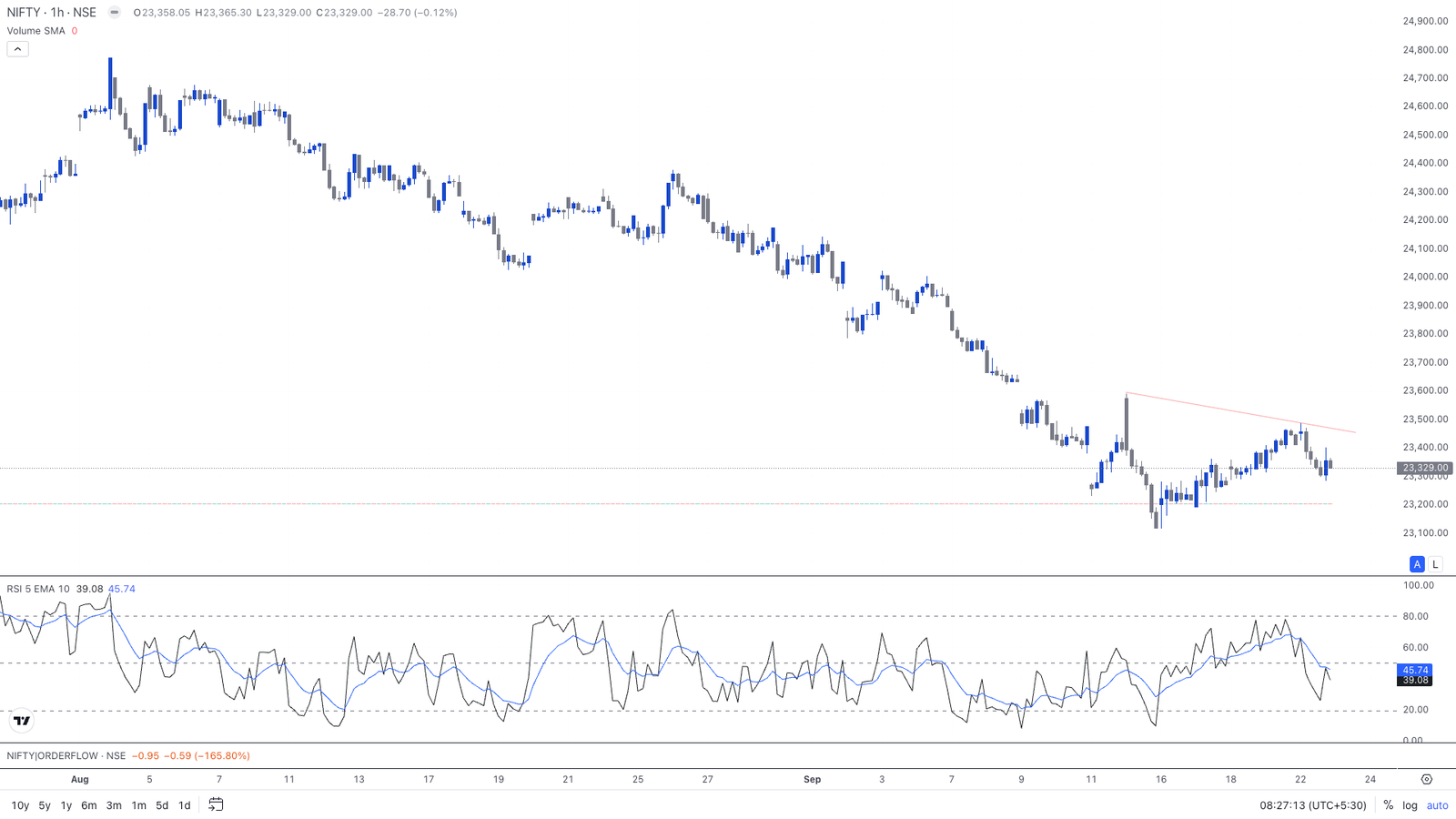Select the 3m date range
The image size is (1456, 819).
pos(114,805)
